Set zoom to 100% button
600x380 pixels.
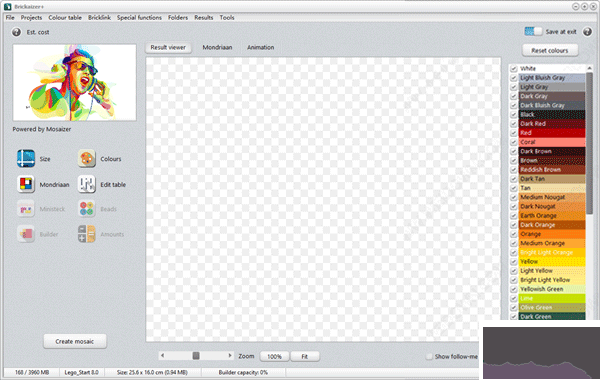pyautogui.click(x=274, y=356)
